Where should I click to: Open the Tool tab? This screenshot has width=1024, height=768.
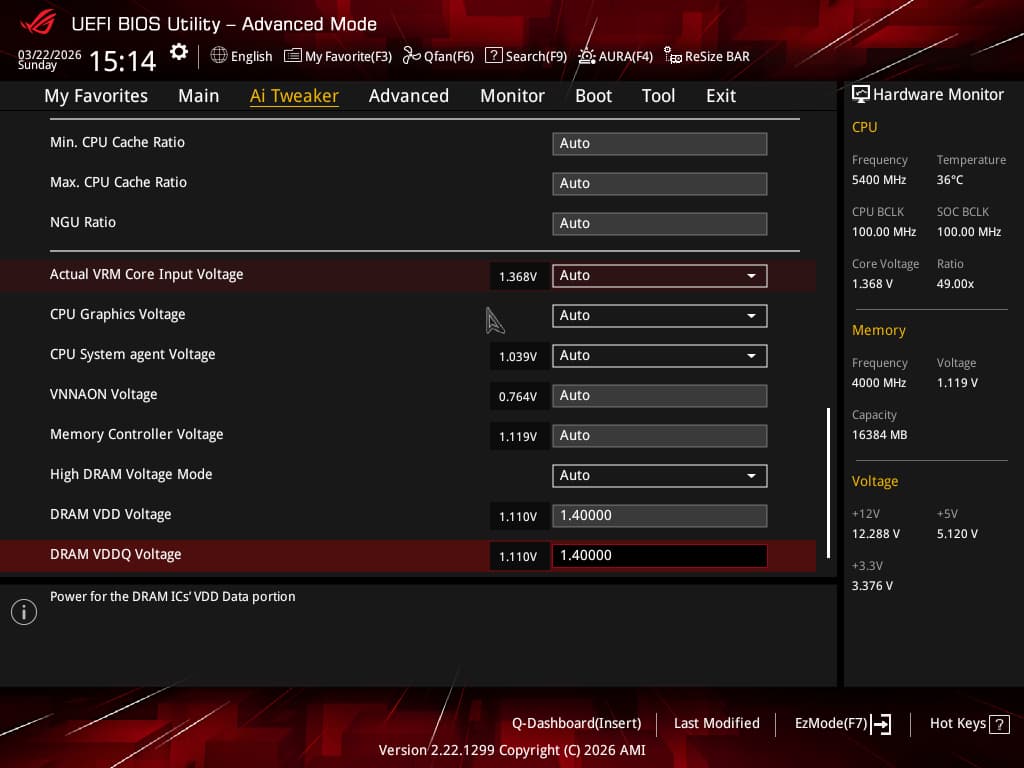click(658, 96)
